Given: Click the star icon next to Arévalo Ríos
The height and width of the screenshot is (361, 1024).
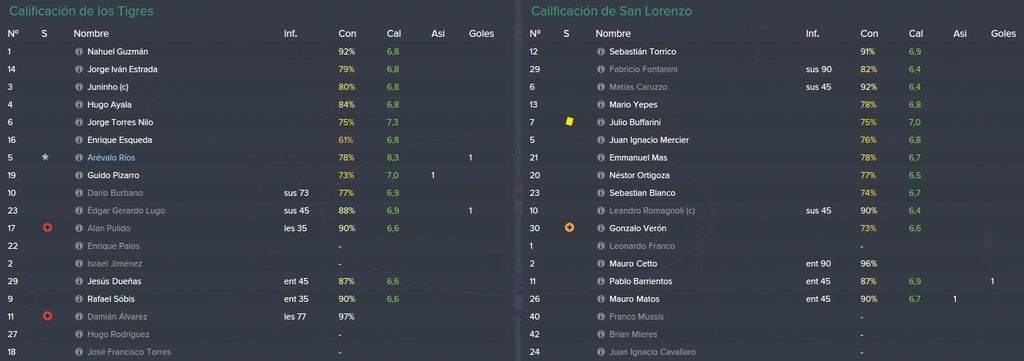Looking at the screenshot, I should (x=45, y=157).
